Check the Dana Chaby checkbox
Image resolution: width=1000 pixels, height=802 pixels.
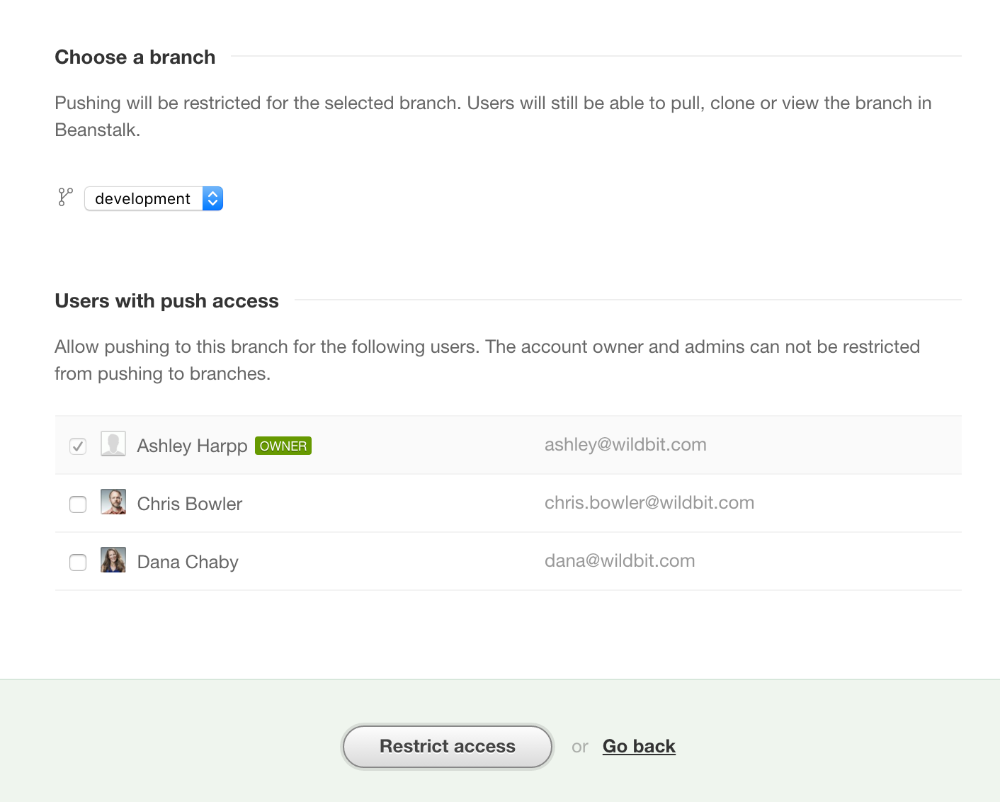(78, 562)
